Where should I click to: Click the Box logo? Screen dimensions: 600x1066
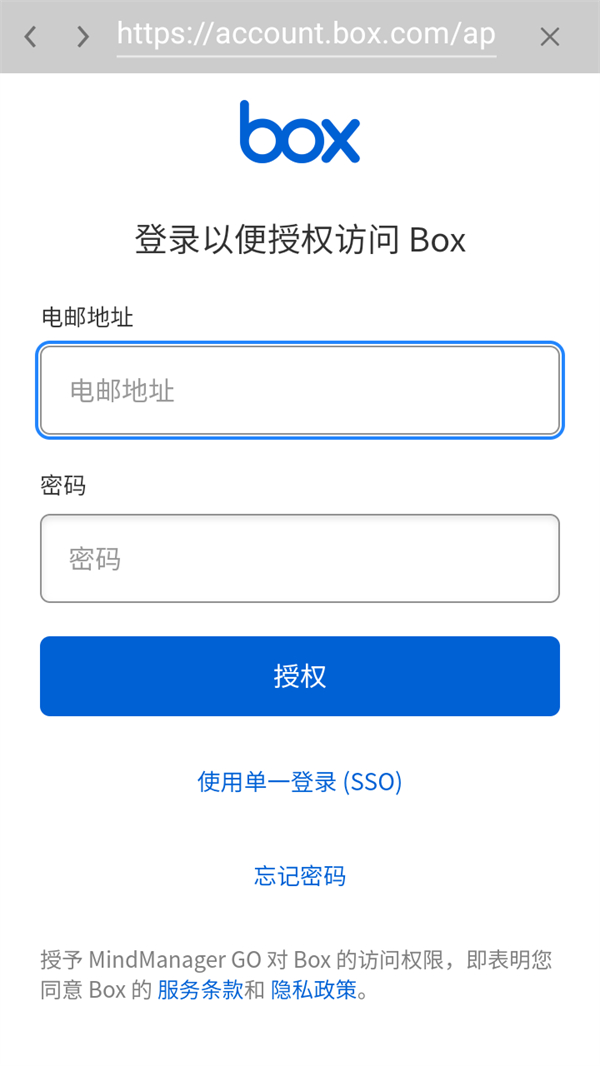coord(300,132)
